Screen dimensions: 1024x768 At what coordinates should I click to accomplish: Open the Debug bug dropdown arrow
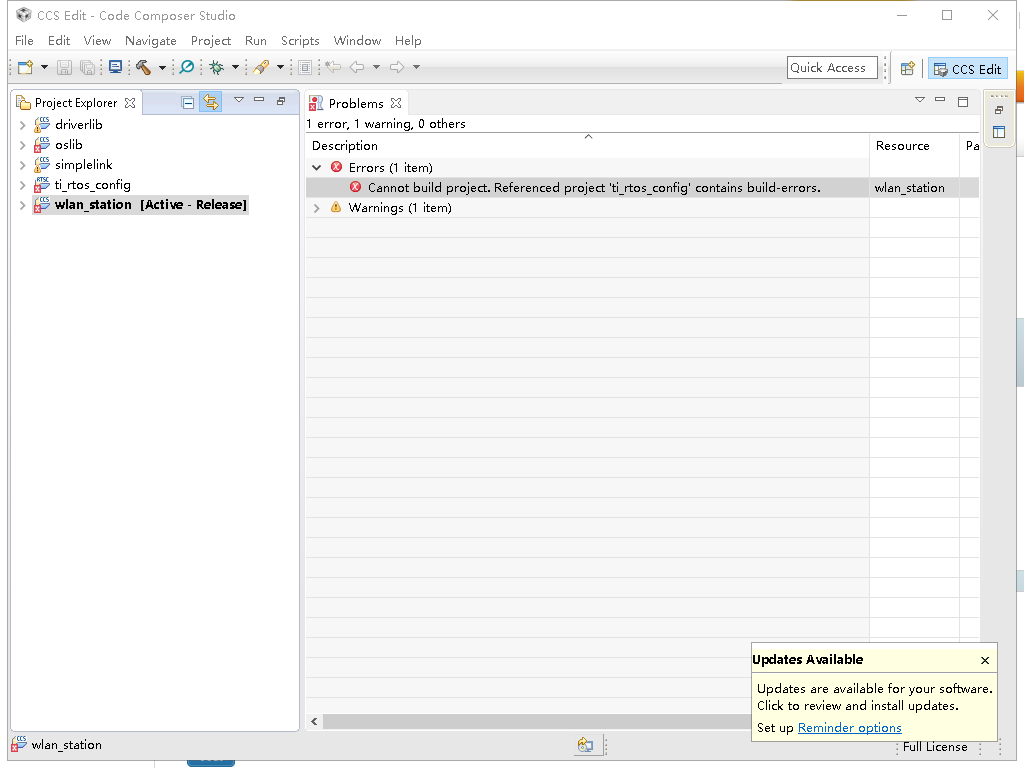235,67
